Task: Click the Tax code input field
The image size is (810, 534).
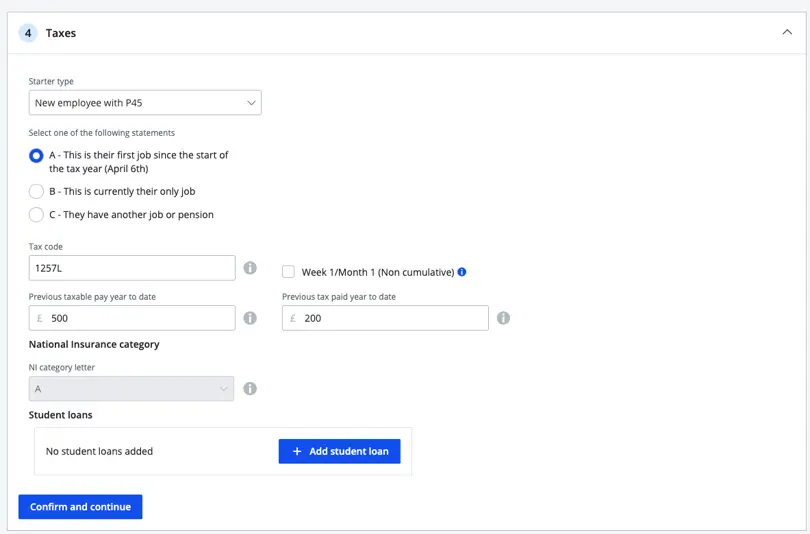Action: 132,268
